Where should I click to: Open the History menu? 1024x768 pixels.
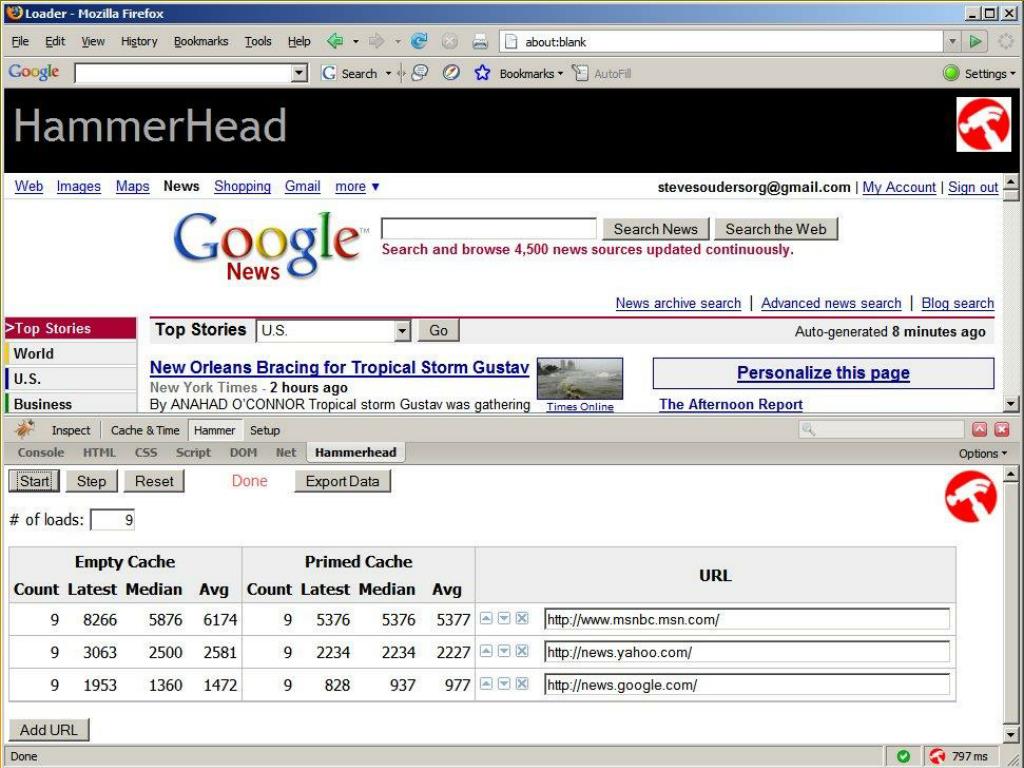point(139,41)
